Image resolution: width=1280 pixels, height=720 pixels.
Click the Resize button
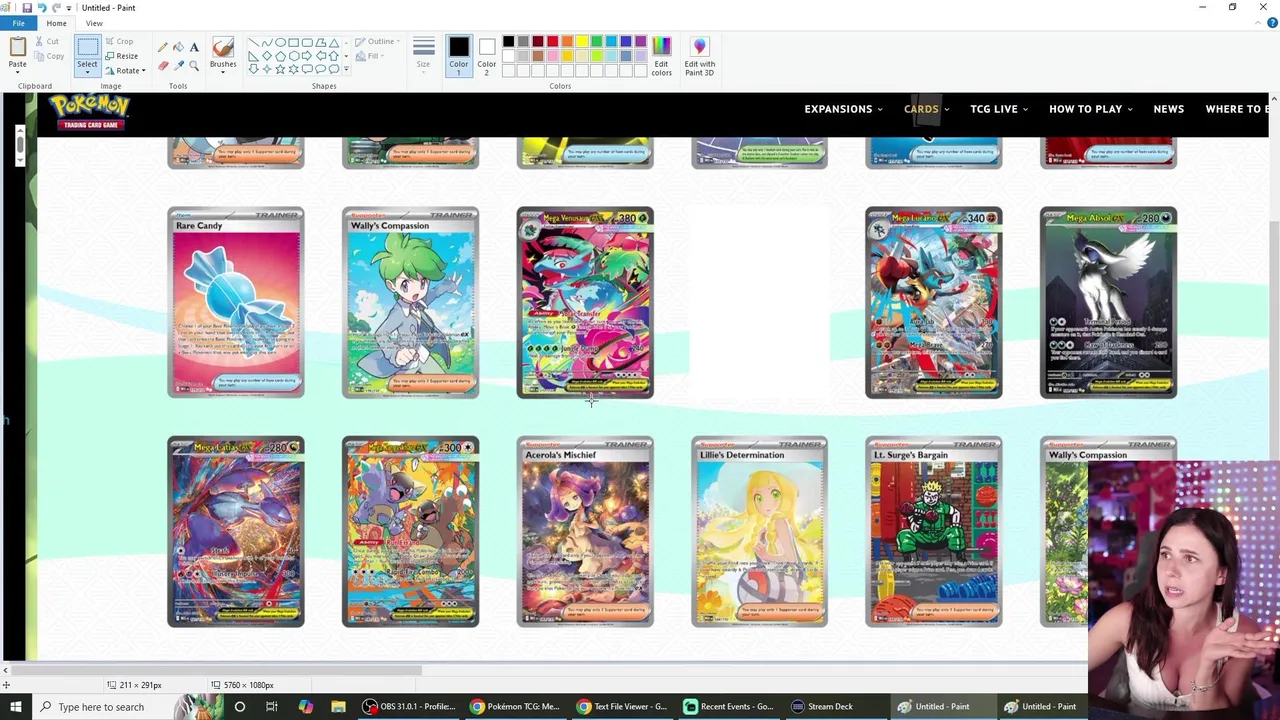tap(120, 56)
